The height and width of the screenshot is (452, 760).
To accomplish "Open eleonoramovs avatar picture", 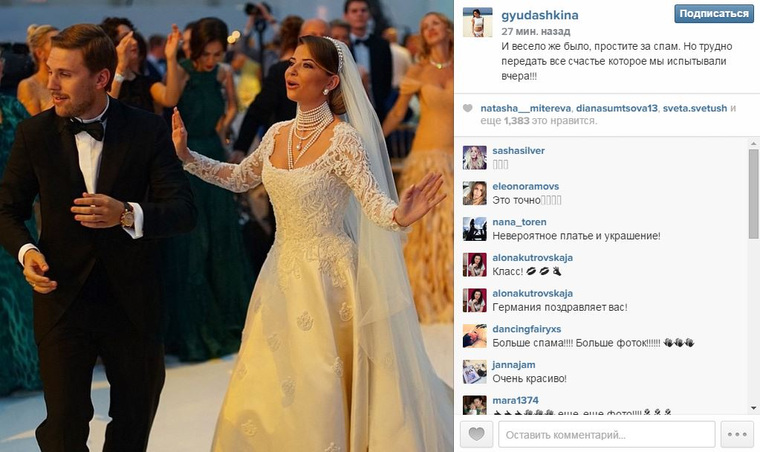I will (475, 193).
